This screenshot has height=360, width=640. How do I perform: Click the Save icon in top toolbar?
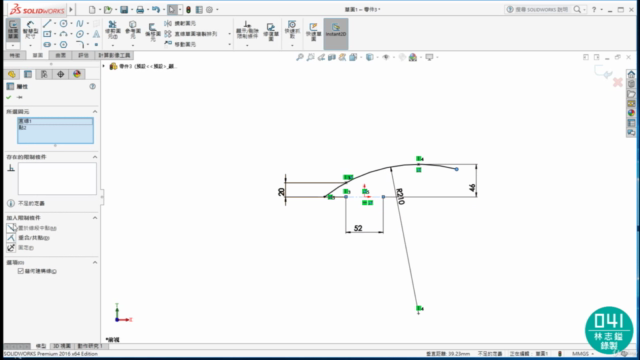coord(124,9)
